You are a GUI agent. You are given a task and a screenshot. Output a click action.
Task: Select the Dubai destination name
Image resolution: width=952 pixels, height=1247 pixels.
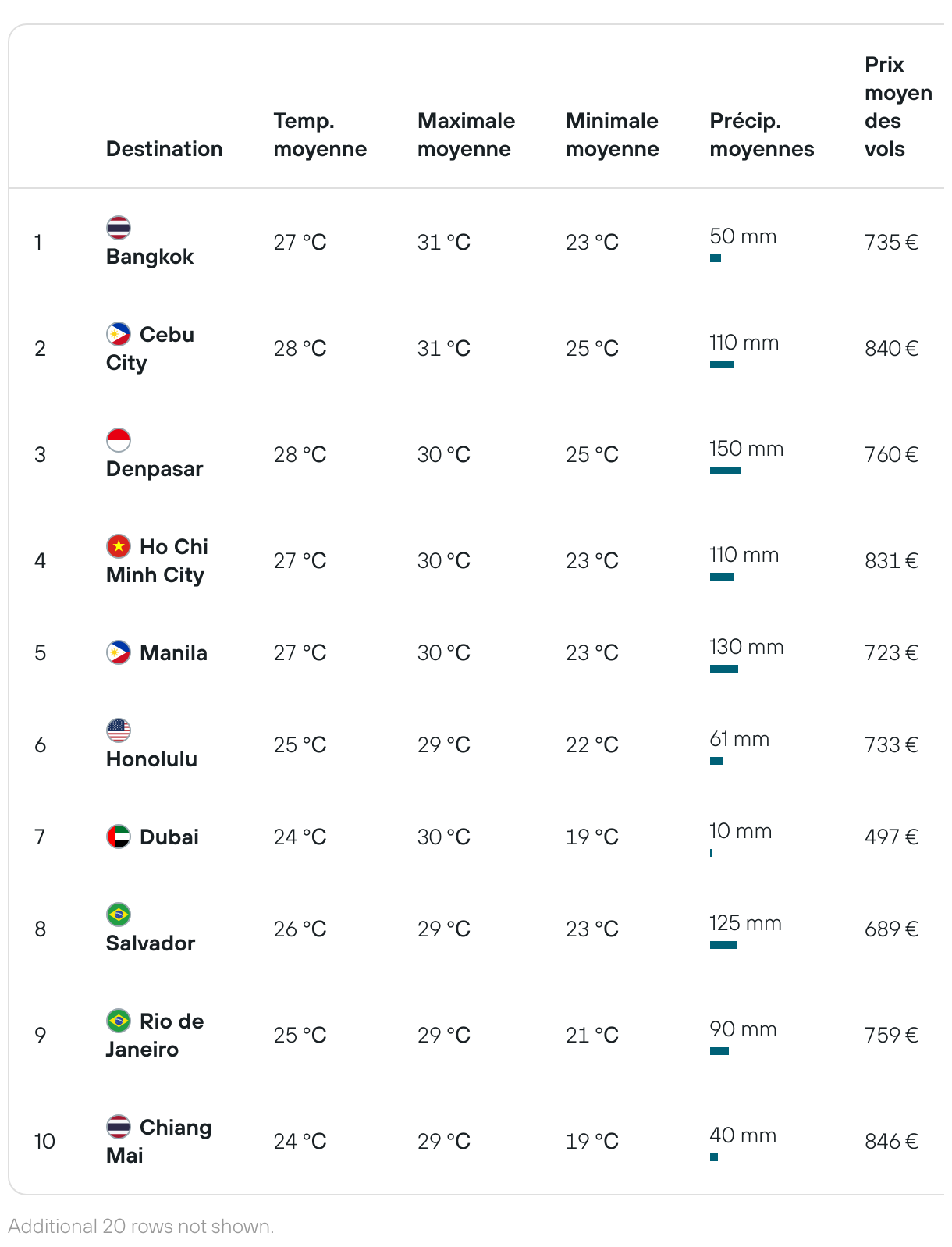169,837
